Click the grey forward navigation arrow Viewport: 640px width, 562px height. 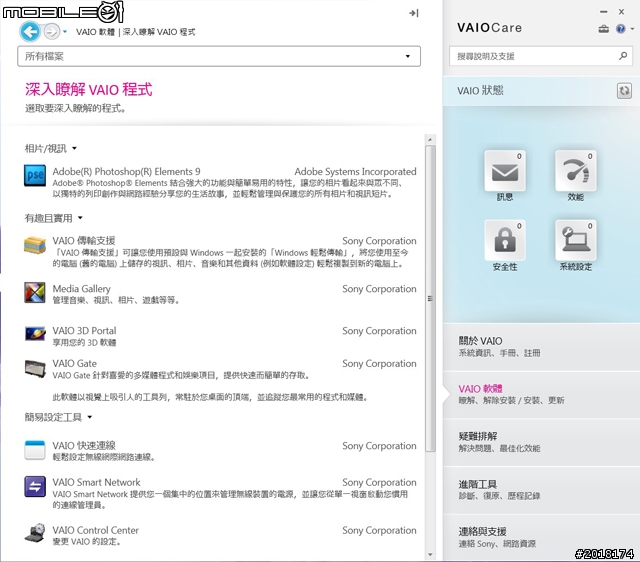pyautogui.click(x=51, y=31)
